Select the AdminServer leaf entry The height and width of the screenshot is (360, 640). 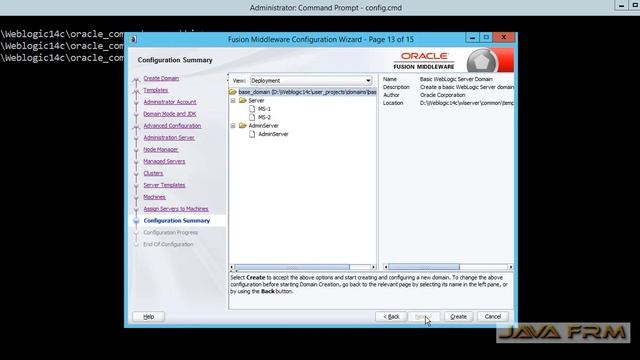pyautogui.click(x=273, y=134)
